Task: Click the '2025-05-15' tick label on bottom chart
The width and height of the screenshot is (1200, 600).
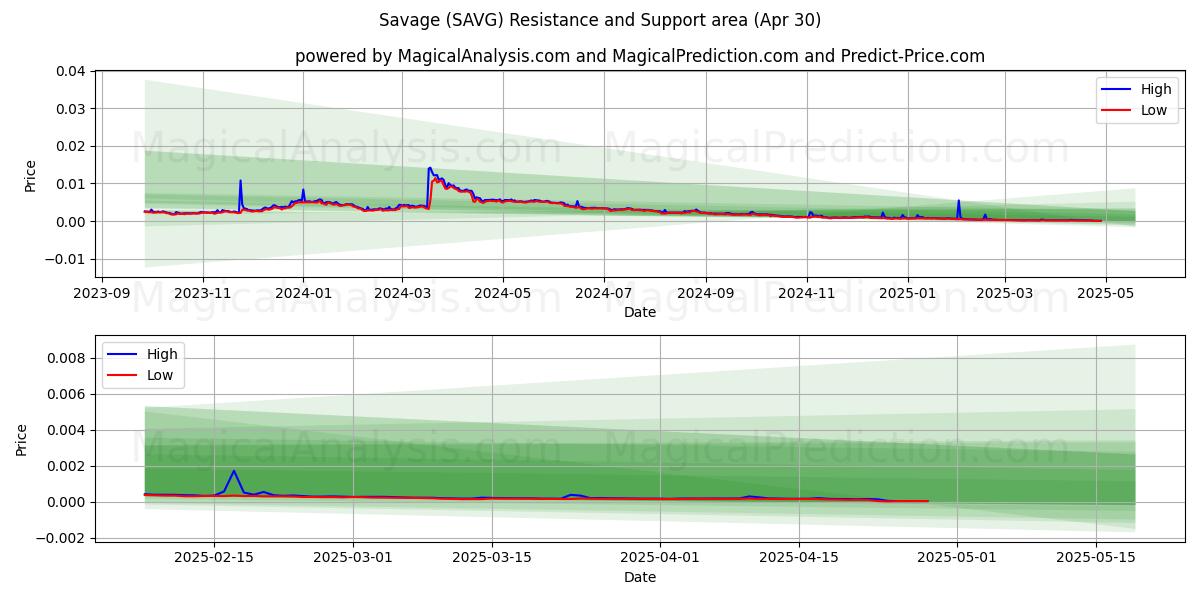Action: (x=1097, y=559)
